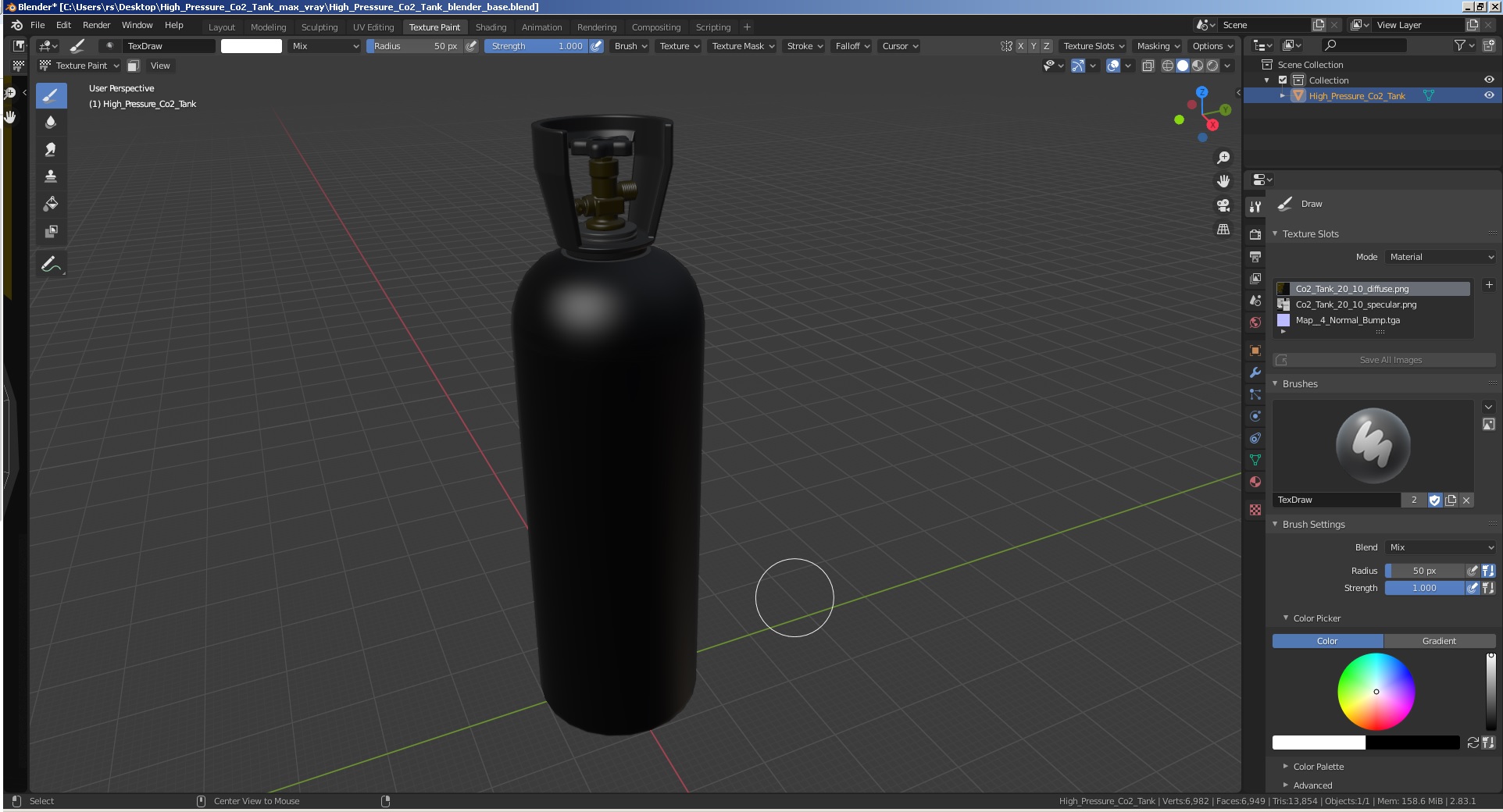Image resolution: width=1503 pixels, height=812 pixels.
Task: Select the Clone stamp tool
Action: (51, 176)
